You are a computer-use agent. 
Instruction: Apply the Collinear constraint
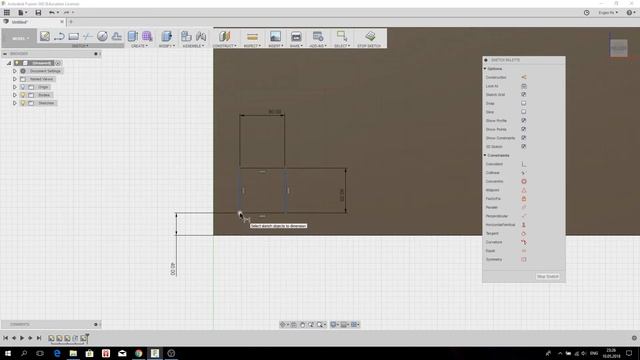pos(524,173)
